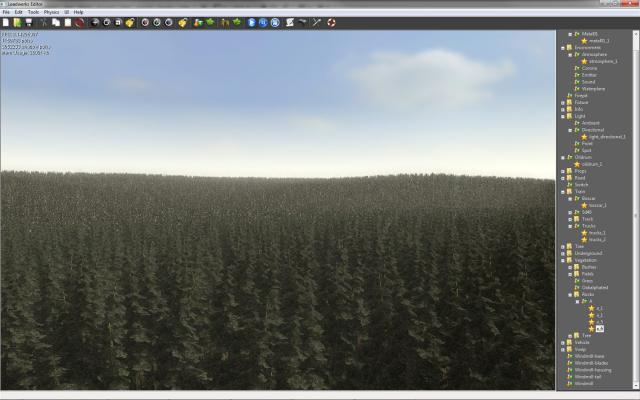Click the red-ringed circular toolbar icon
Image resolution: width=640 pixels, height=400 pixels.
pyautogui.click(x=145, y=22)
